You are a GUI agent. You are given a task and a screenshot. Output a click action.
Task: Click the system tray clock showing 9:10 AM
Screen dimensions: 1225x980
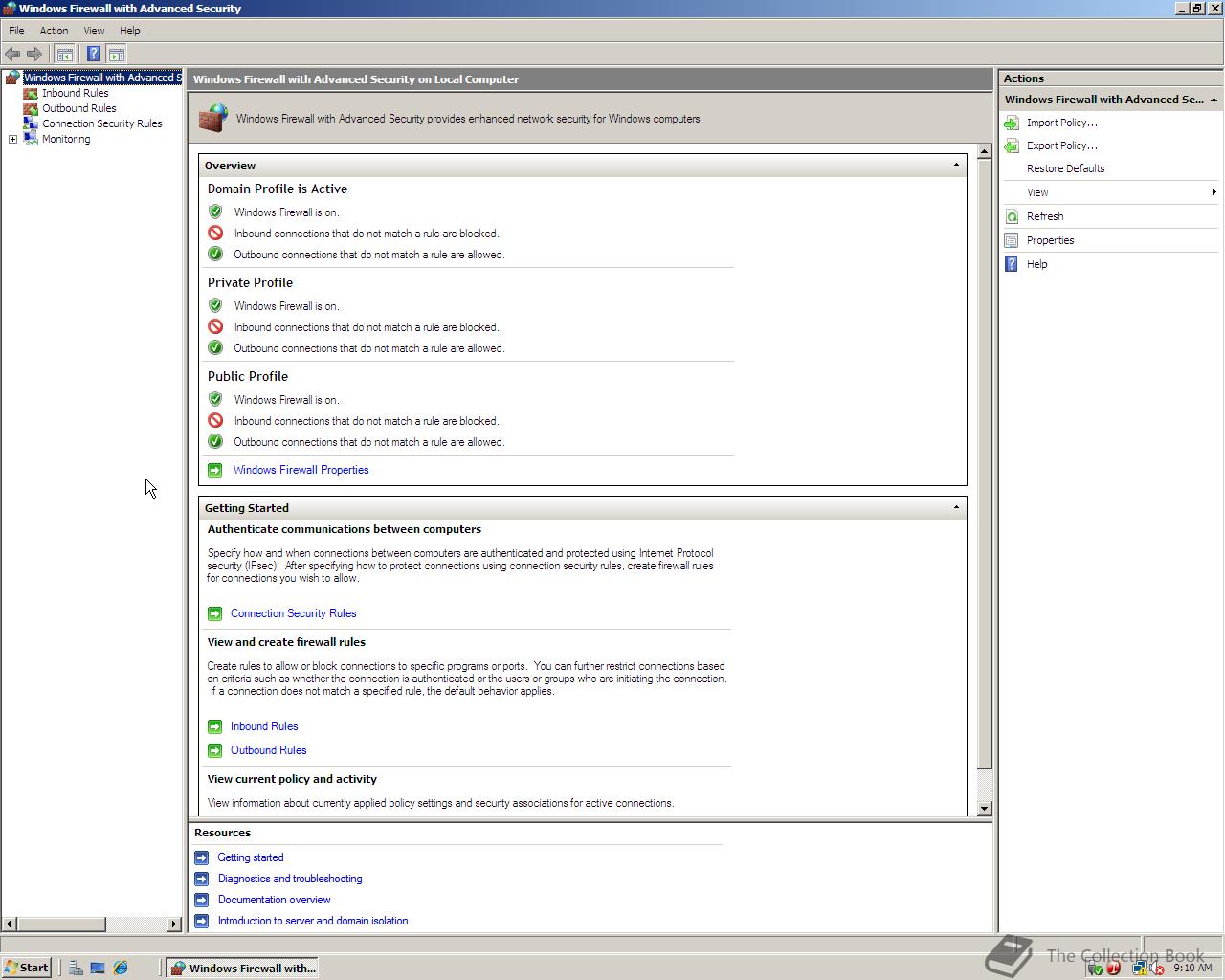coord(1192,968)
